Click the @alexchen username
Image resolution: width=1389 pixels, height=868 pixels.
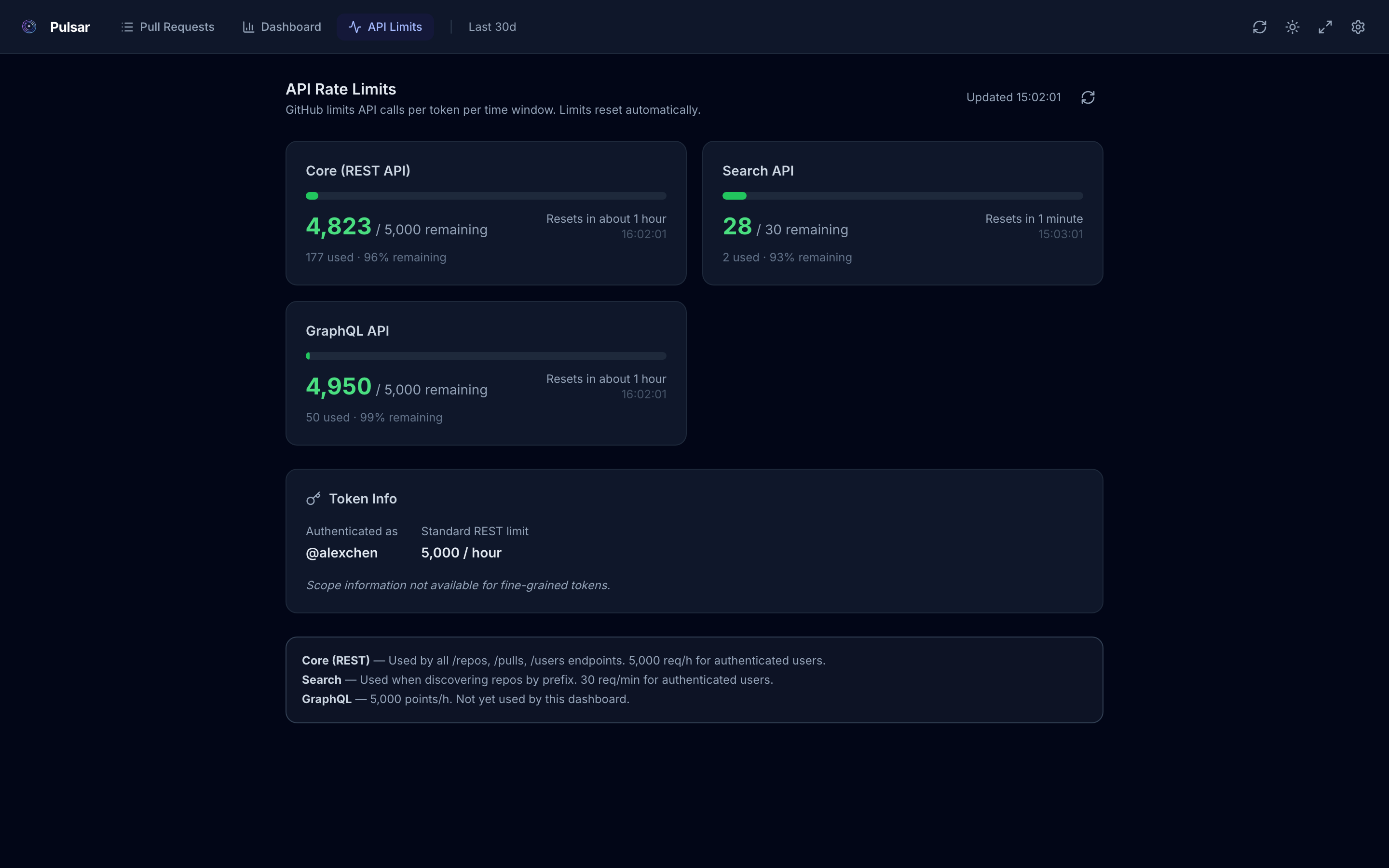pos(341,552)
